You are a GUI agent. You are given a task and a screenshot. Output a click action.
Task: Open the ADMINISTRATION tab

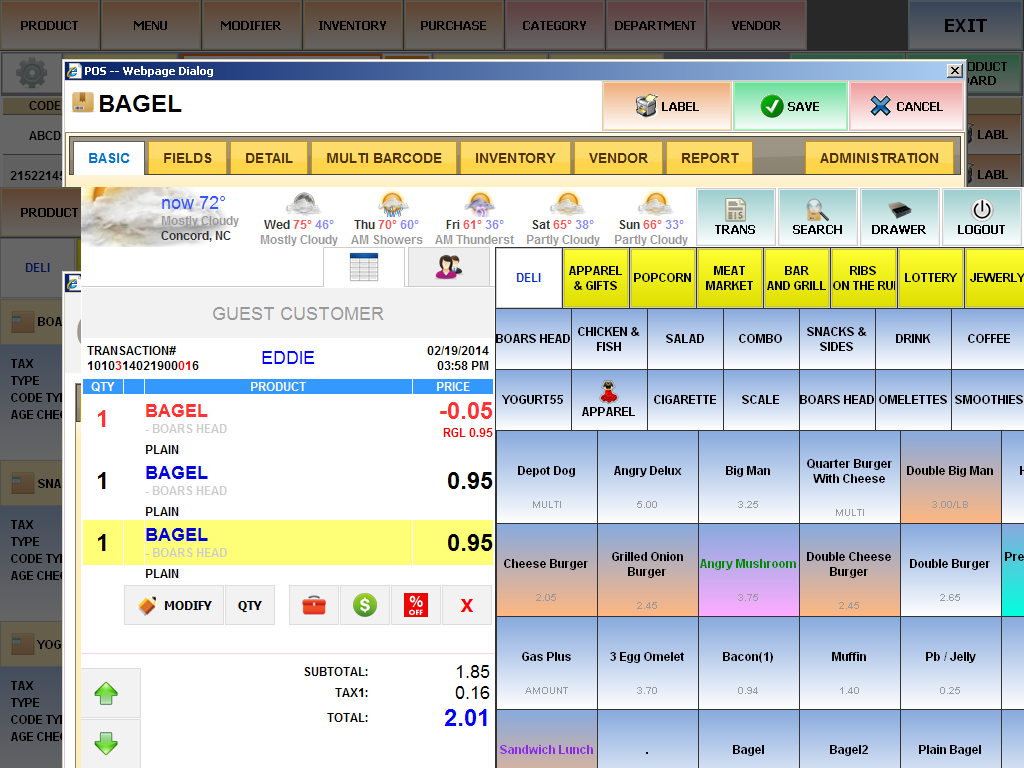[x=879, y=158]
